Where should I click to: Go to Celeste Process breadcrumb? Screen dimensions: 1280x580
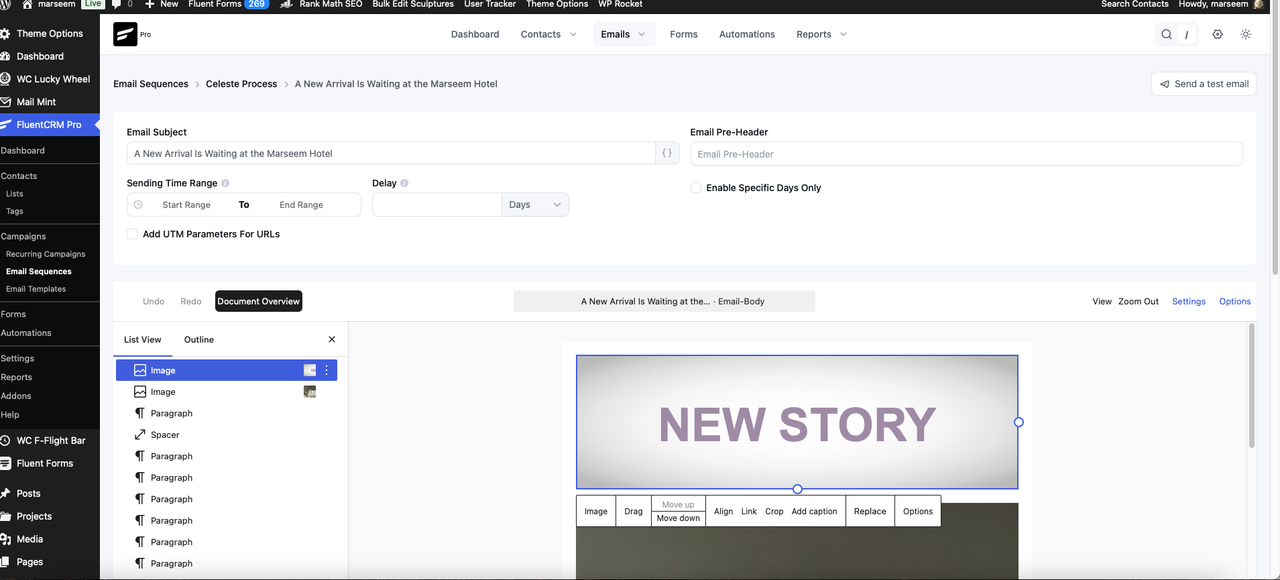(x=242, y=84)
